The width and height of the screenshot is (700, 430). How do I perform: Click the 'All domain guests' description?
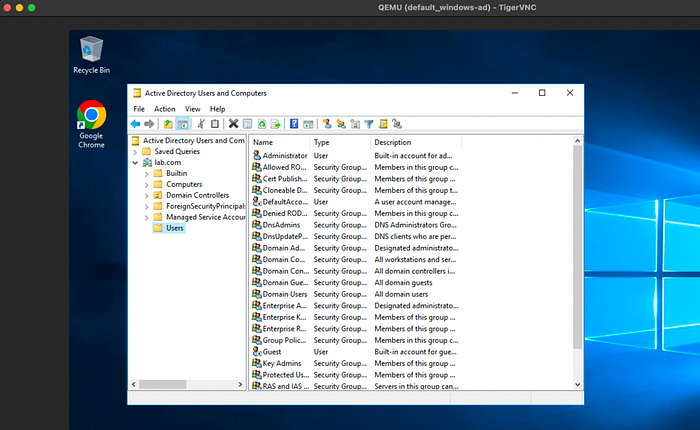pyautogui.click(x=403, y=282)
